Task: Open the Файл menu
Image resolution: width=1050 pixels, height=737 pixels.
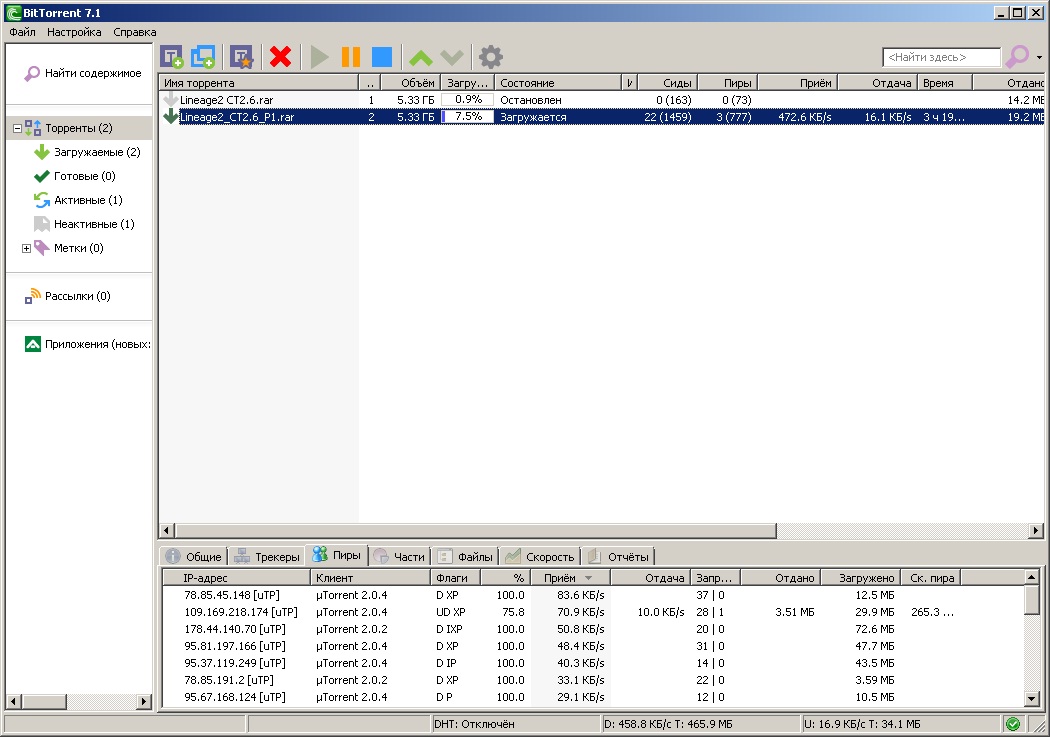Action: click(22, 31)
